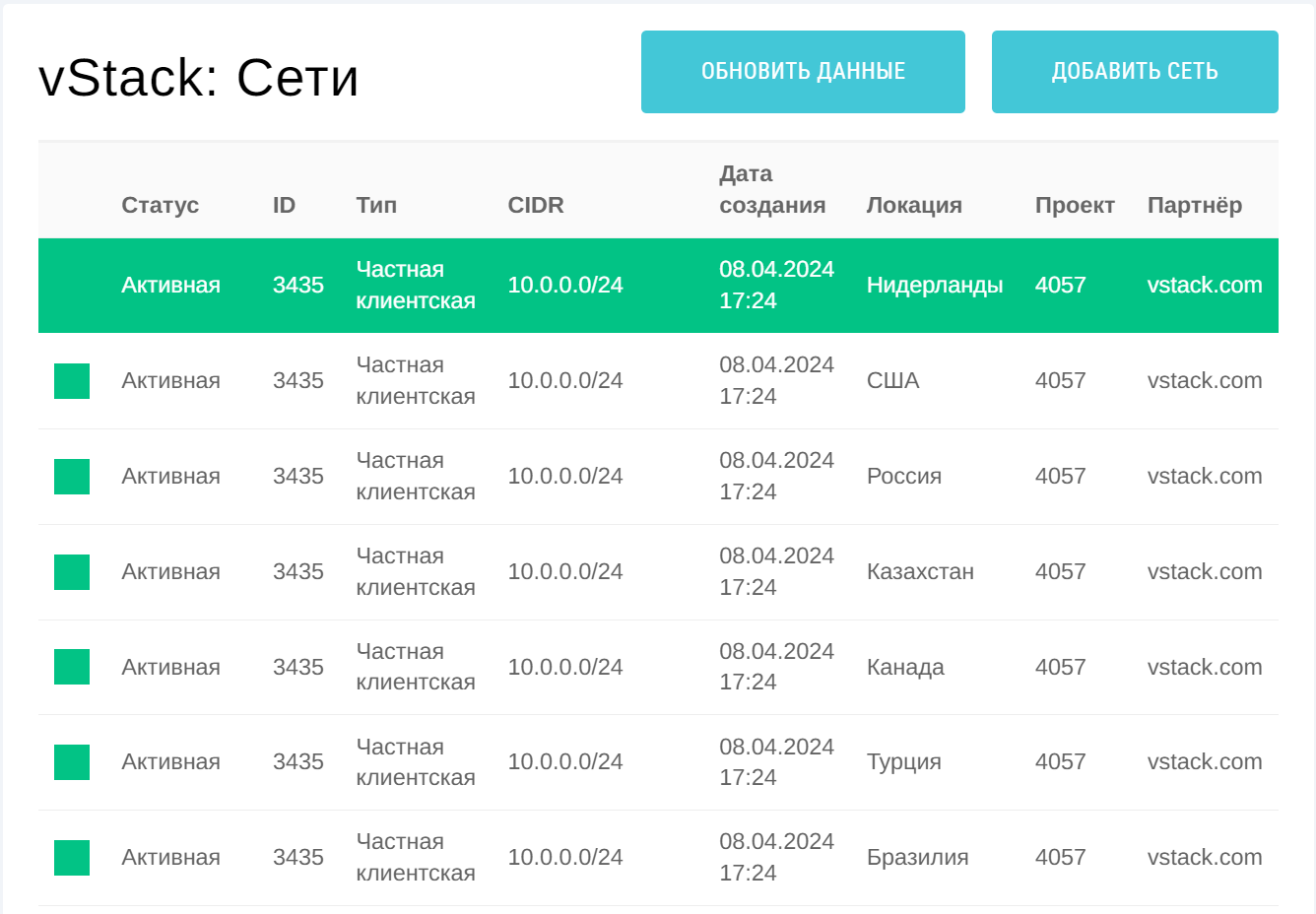Click CIDR 10.0.0.0/24 in Бразилия row

pyautogui.click(x=565, y=858)
